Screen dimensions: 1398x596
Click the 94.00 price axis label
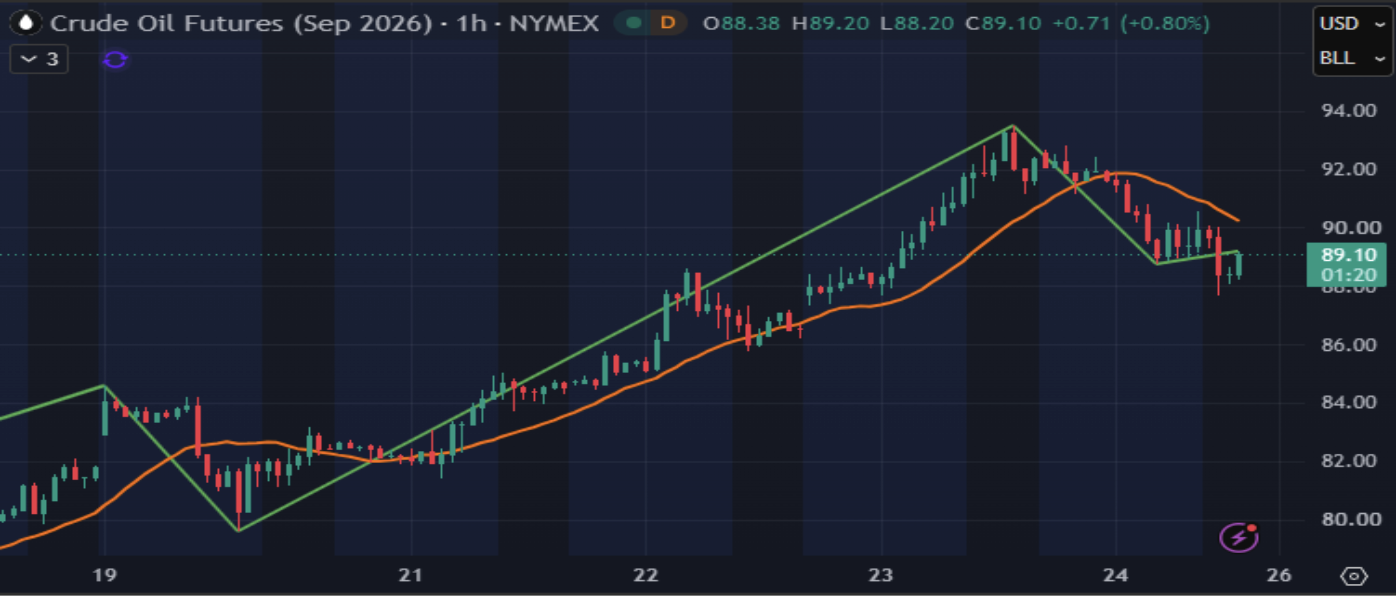pyautogui.click(x=1349, y=111)
